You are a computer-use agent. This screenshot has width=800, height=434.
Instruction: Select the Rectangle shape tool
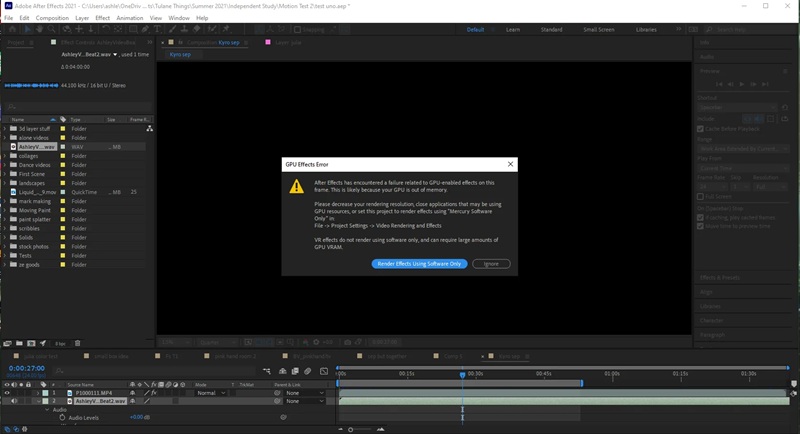(133, 29)
